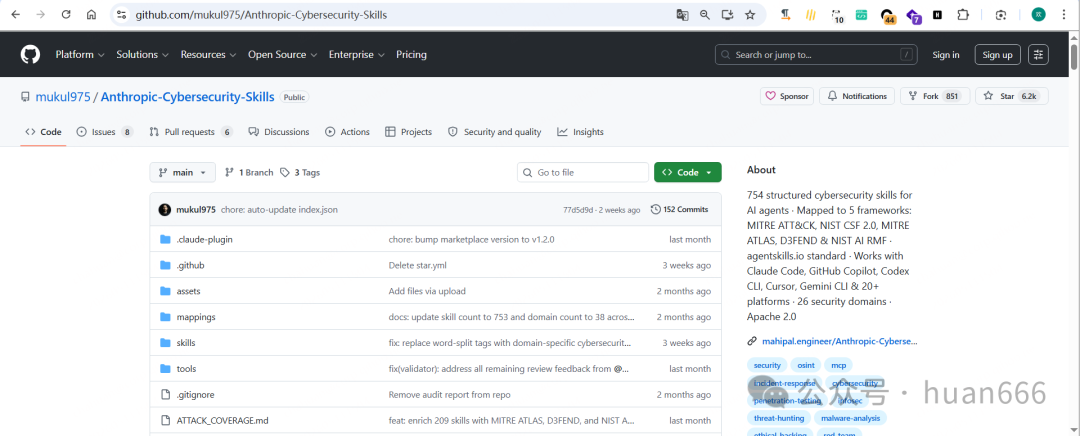Click the zoom magnifier icon in address bar

pyautogui.click(x=705, y=14)
